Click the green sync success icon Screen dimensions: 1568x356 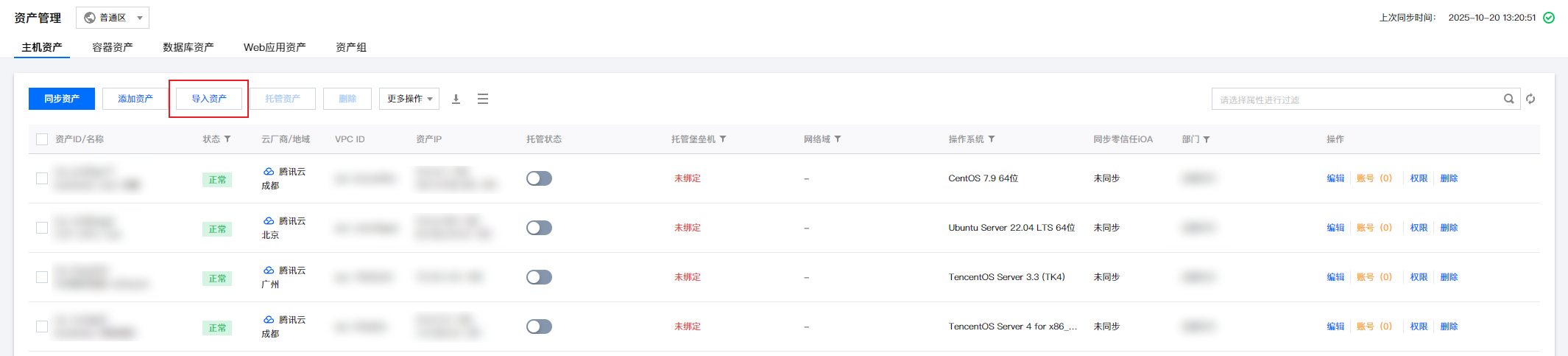1549,18
